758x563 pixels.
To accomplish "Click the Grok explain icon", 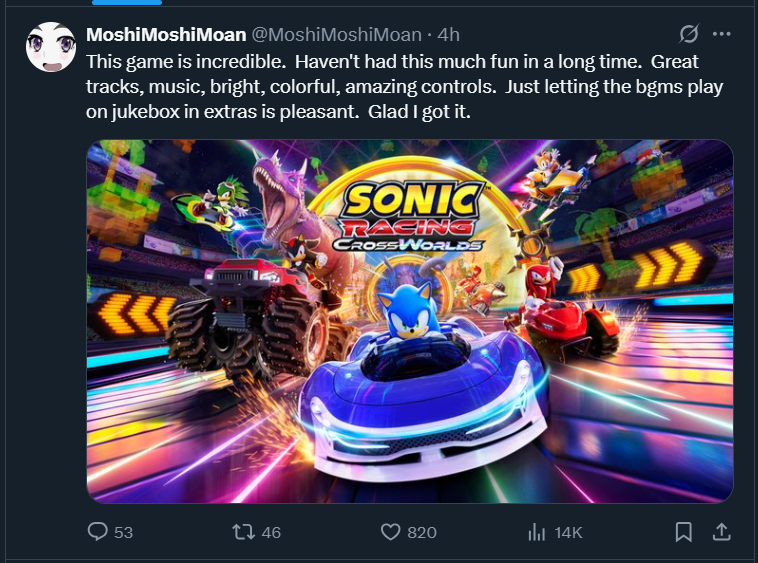I will (x=689, y=34).
